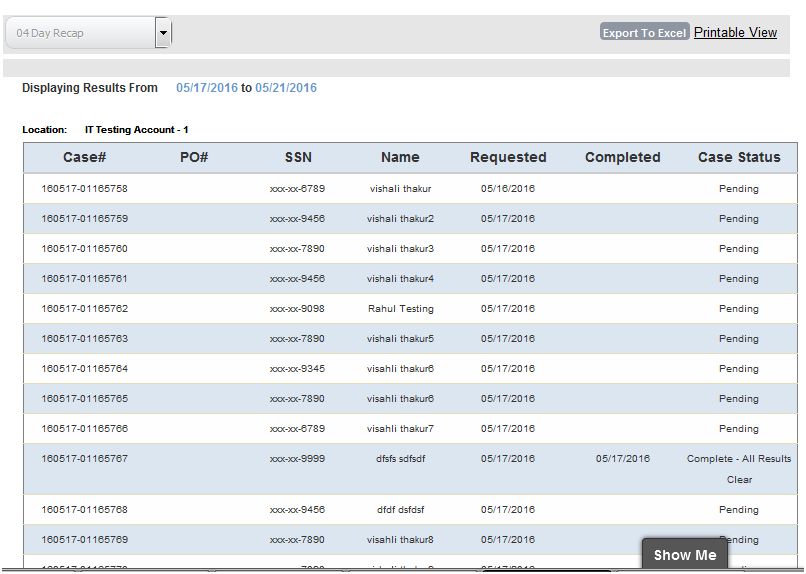
Task: Click the name vishali thakur5
Action: click(x=400, y=339)
